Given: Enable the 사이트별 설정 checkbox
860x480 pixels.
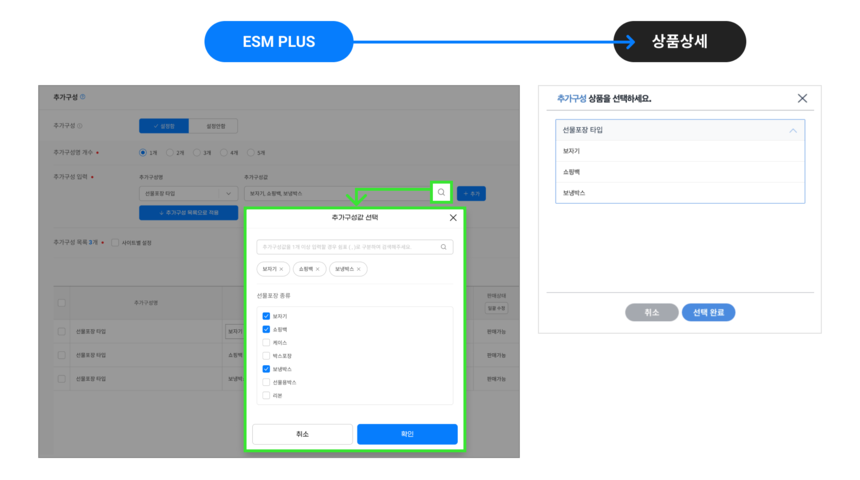Looking at the screenshot, I should point(115,242).
